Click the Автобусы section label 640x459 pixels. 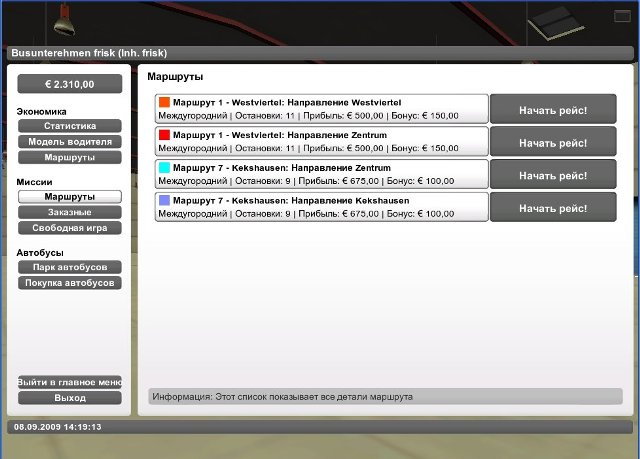pos(40,253)
